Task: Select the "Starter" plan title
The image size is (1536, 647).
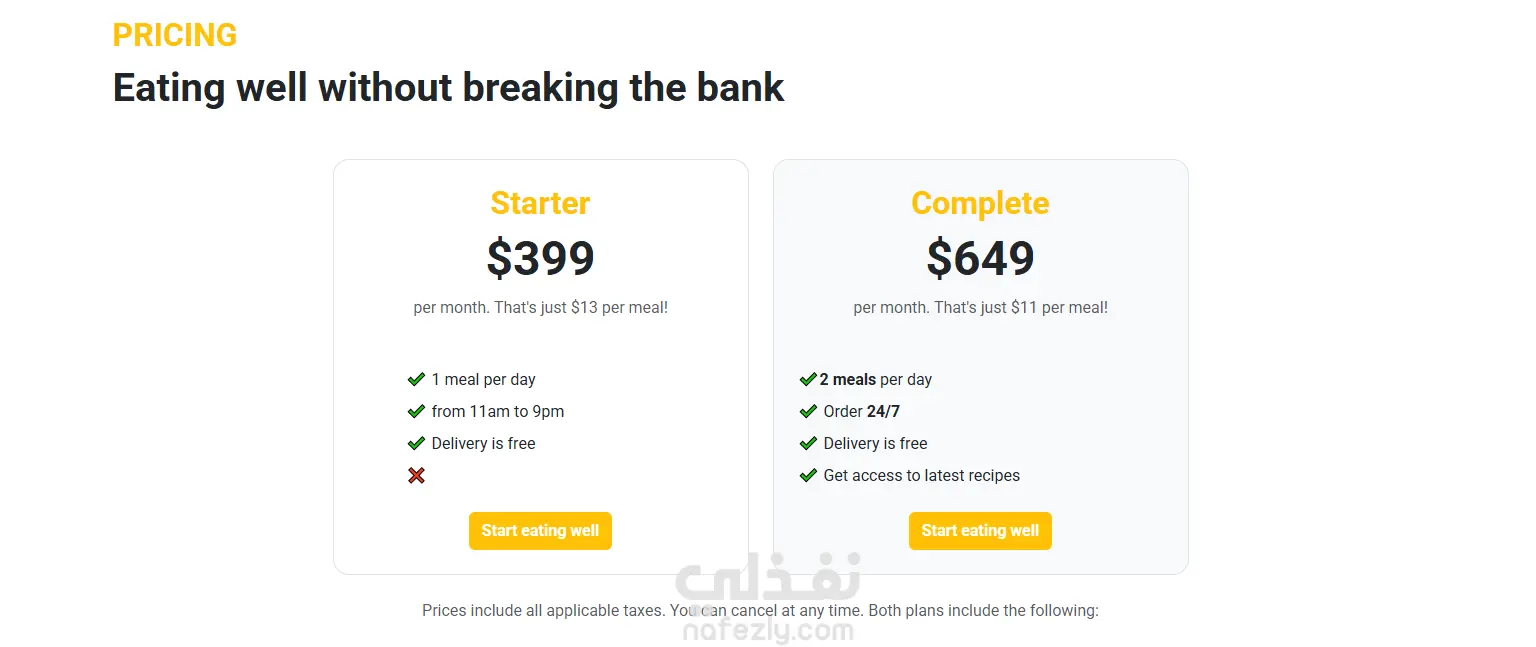Action: tap(540, 203)
